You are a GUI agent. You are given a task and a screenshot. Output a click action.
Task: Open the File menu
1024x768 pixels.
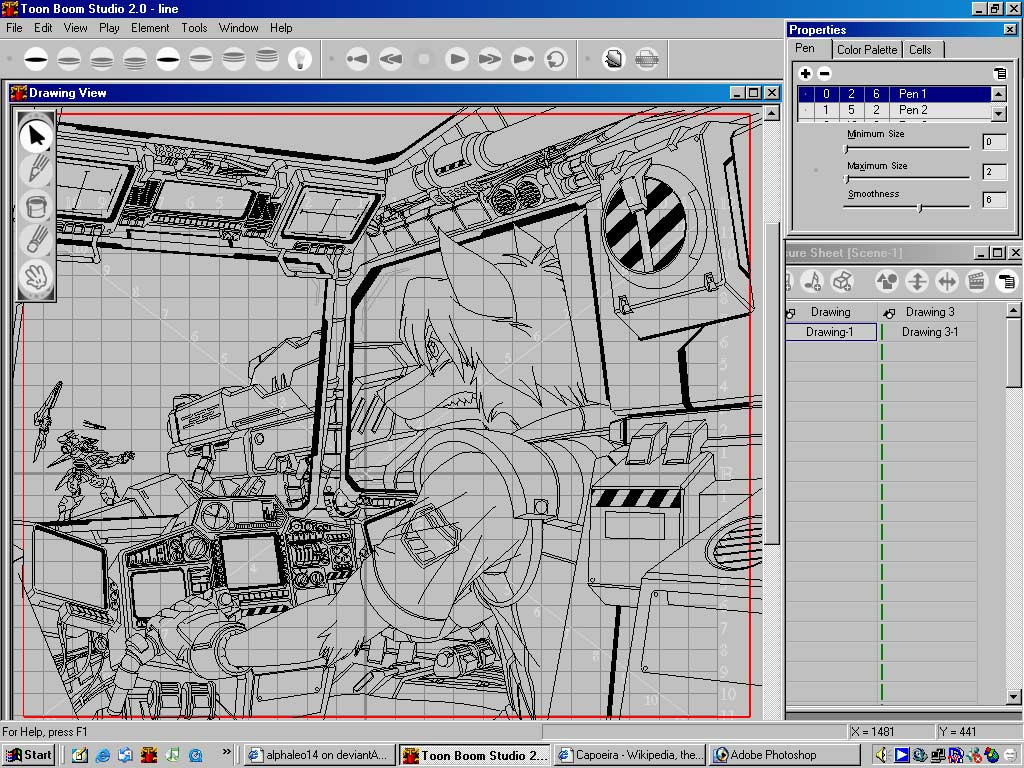14,28
